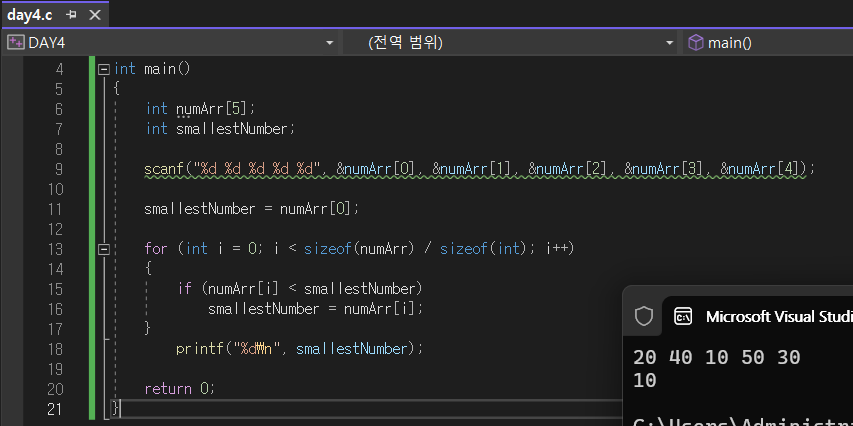853x426 pixels.
Task: Click the console input line 20 40 10 50 30
Action: click(x=716, y=357)
